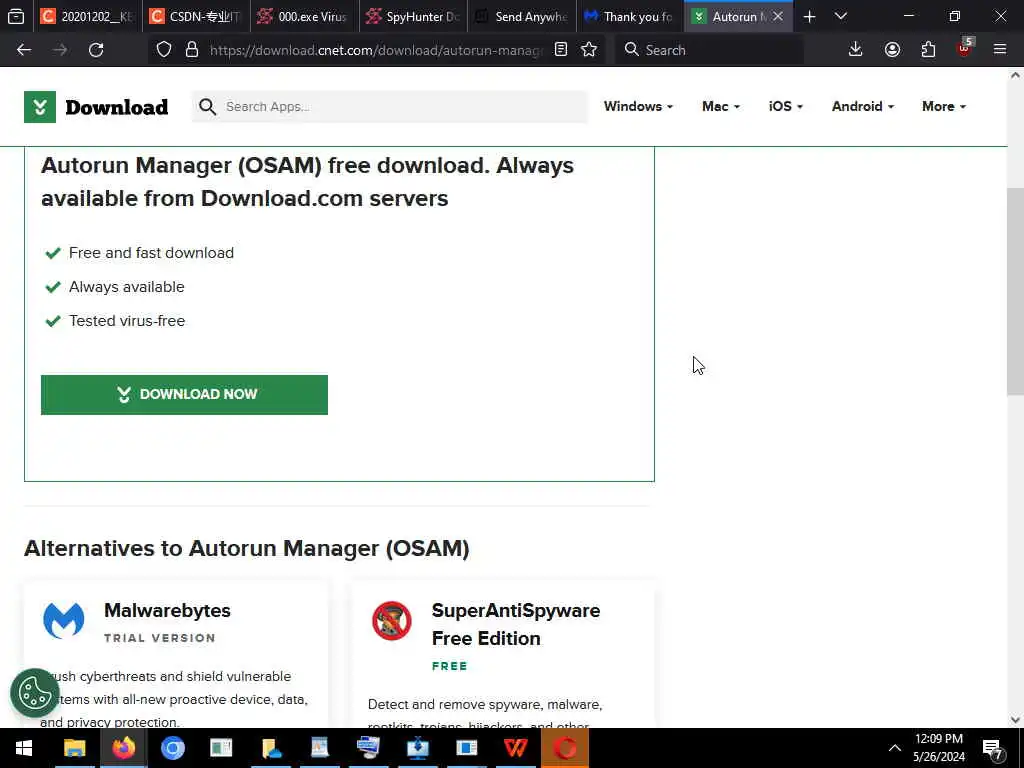The height and width of the screenshot is (768, 1024).
Task: Reload the current page
Action: point(96,50)
